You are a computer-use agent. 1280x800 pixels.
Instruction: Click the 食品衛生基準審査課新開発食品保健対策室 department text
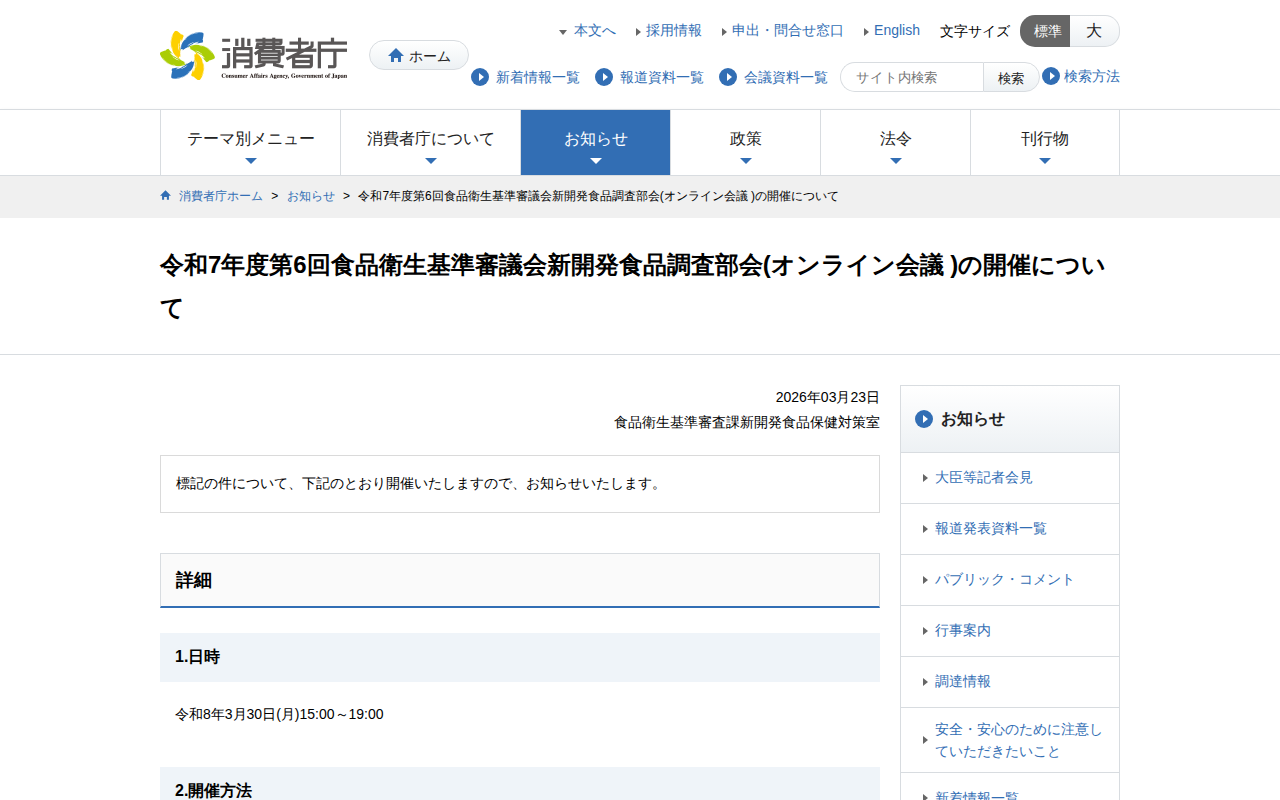click(x=747, y=422)
